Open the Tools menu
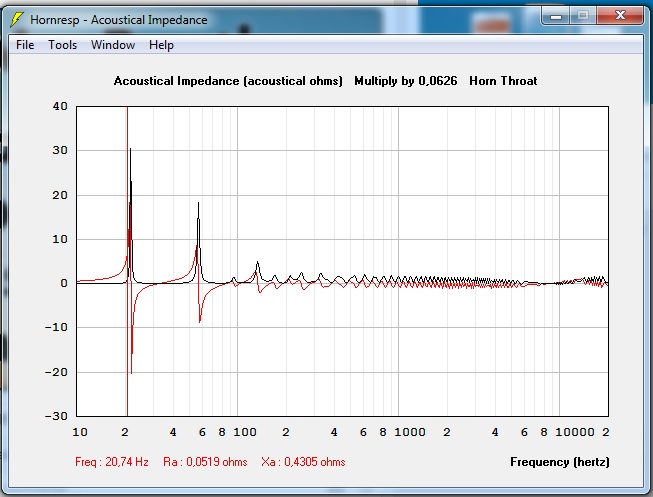This screenshot has width=653, height=497. pyautogui.click(x=62, y=45)
